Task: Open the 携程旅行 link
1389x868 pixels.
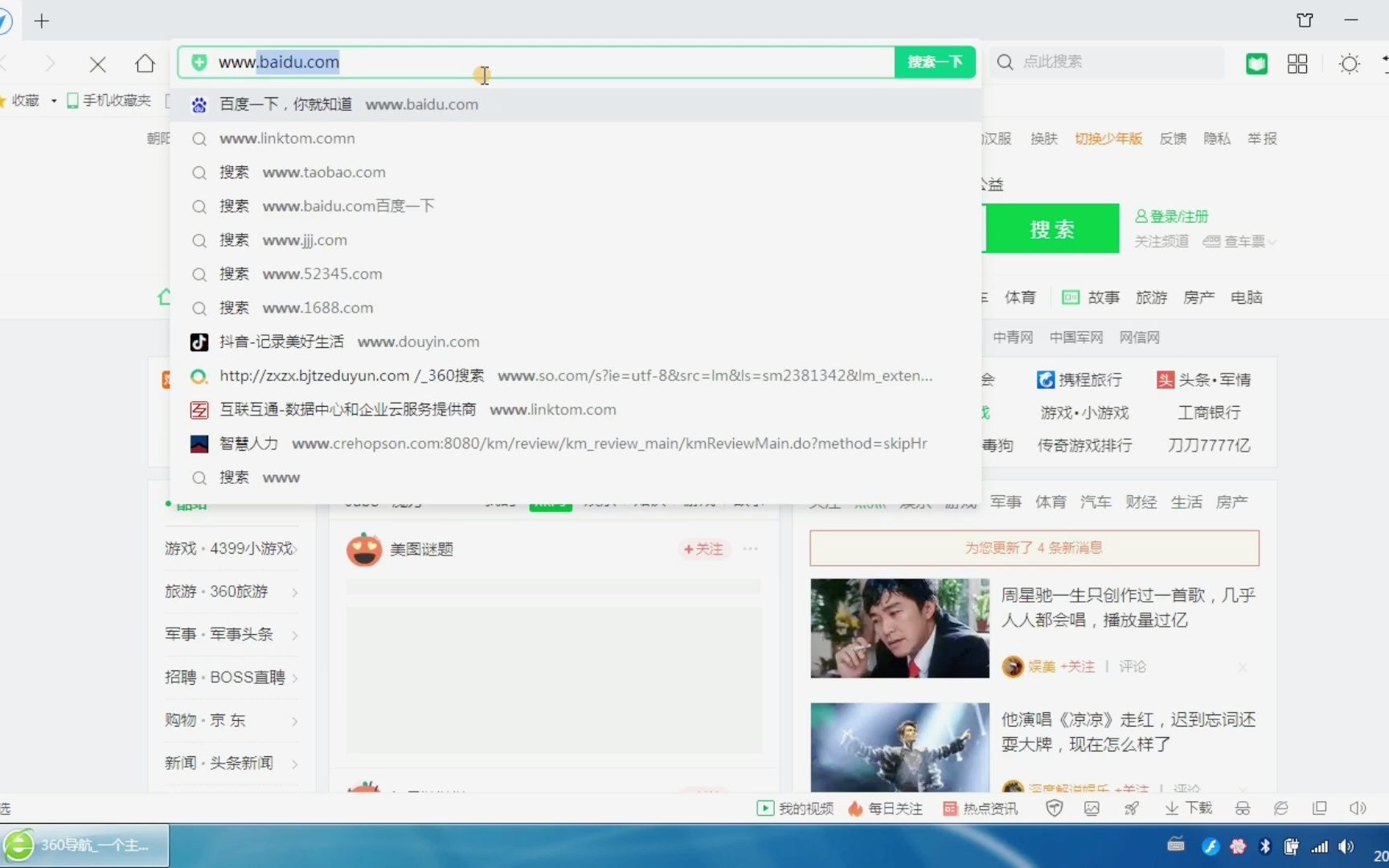Action: point(1079,379)
